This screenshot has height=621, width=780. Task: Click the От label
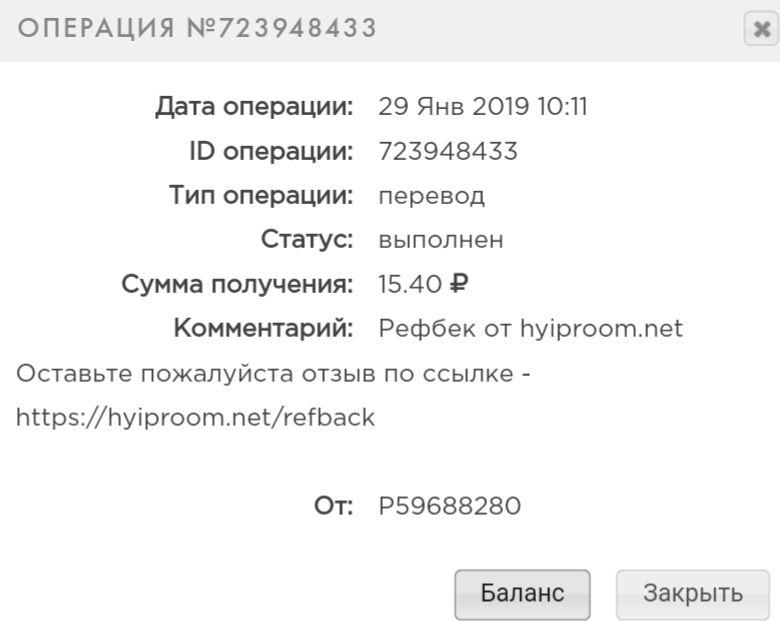tap(333, 506)
